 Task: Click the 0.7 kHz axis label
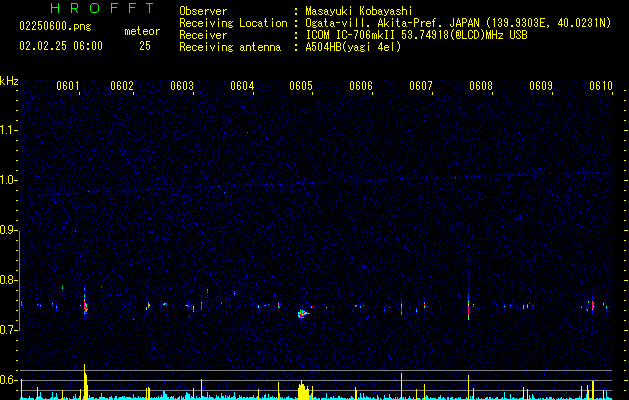click(8, 330)
